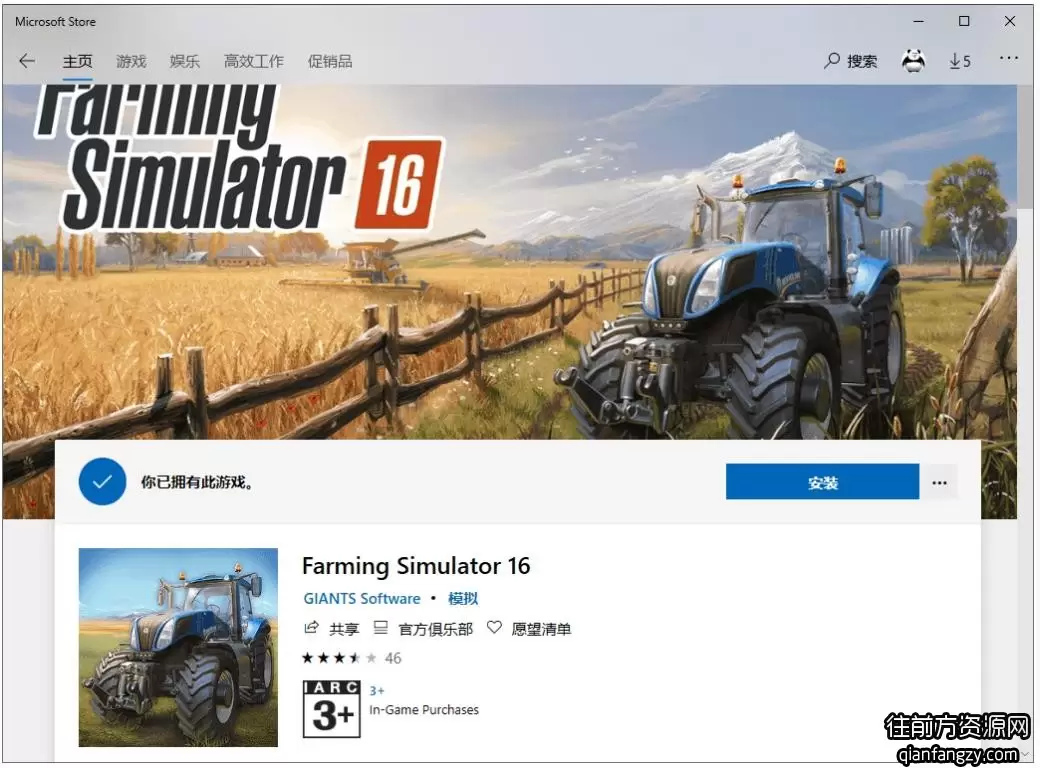Add the game to 愿望清单 via the heart icon

click(x=494, y=627)
